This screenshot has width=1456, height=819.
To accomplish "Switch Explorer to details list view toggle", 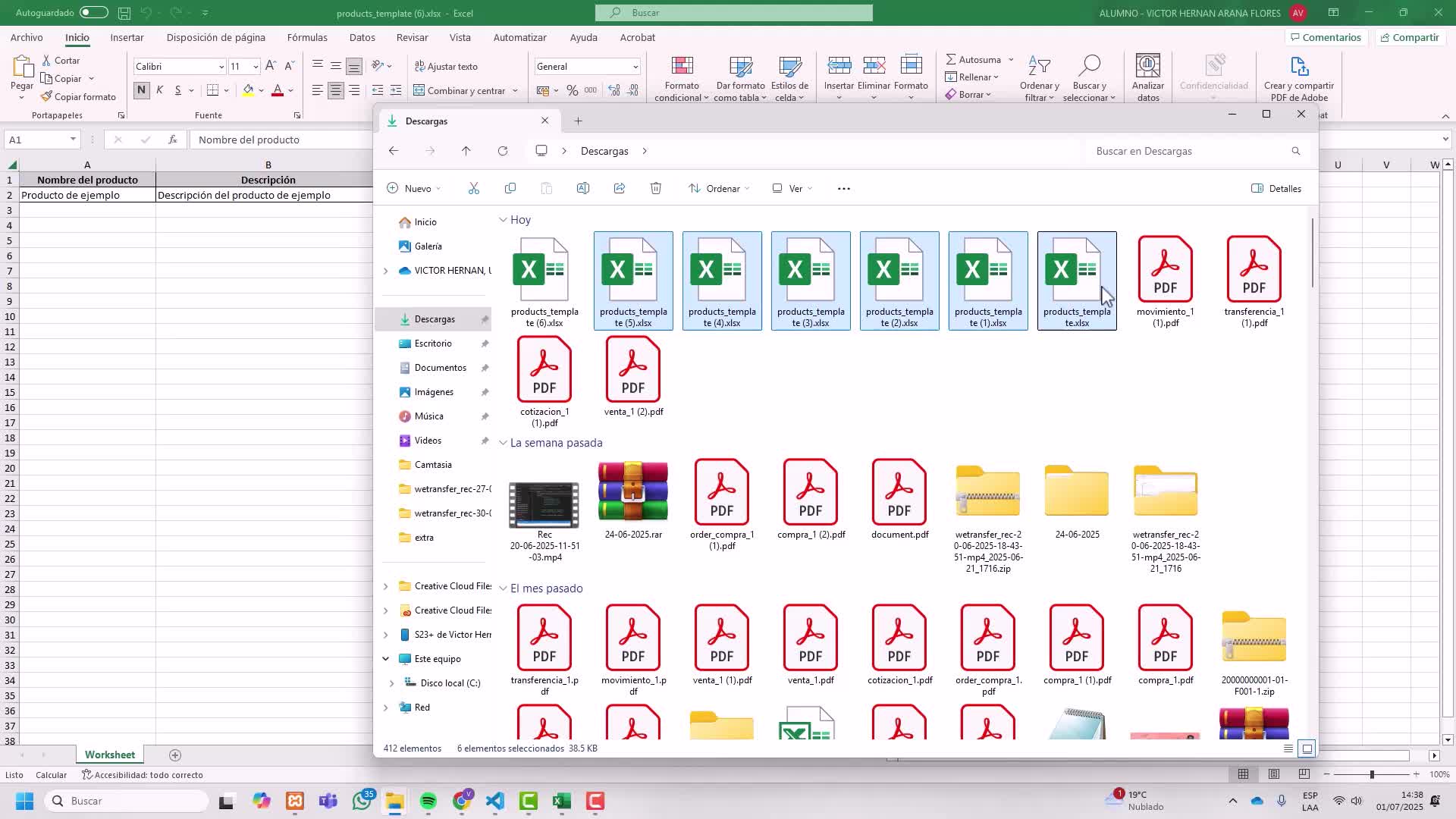I will (x=1288, y=748).
